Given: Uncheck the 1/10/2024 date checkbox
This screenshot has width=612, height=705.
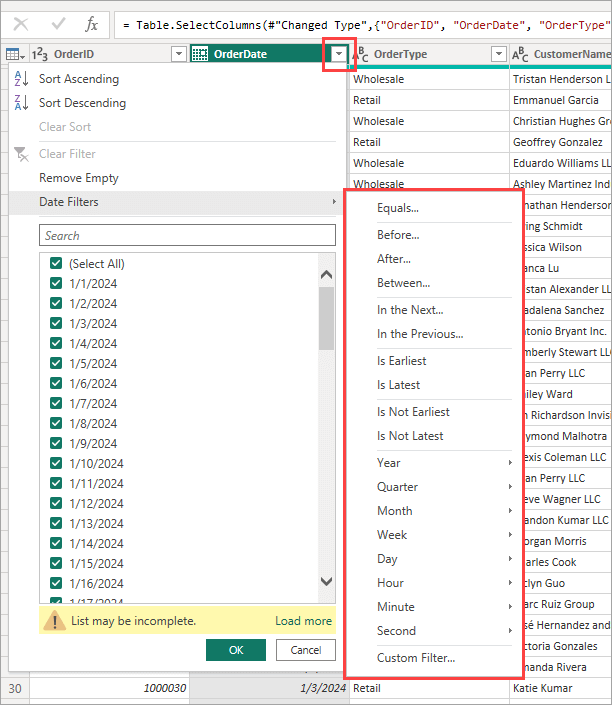Looking at the screenshot, I should pyautogui.click(x=56, y=463).
